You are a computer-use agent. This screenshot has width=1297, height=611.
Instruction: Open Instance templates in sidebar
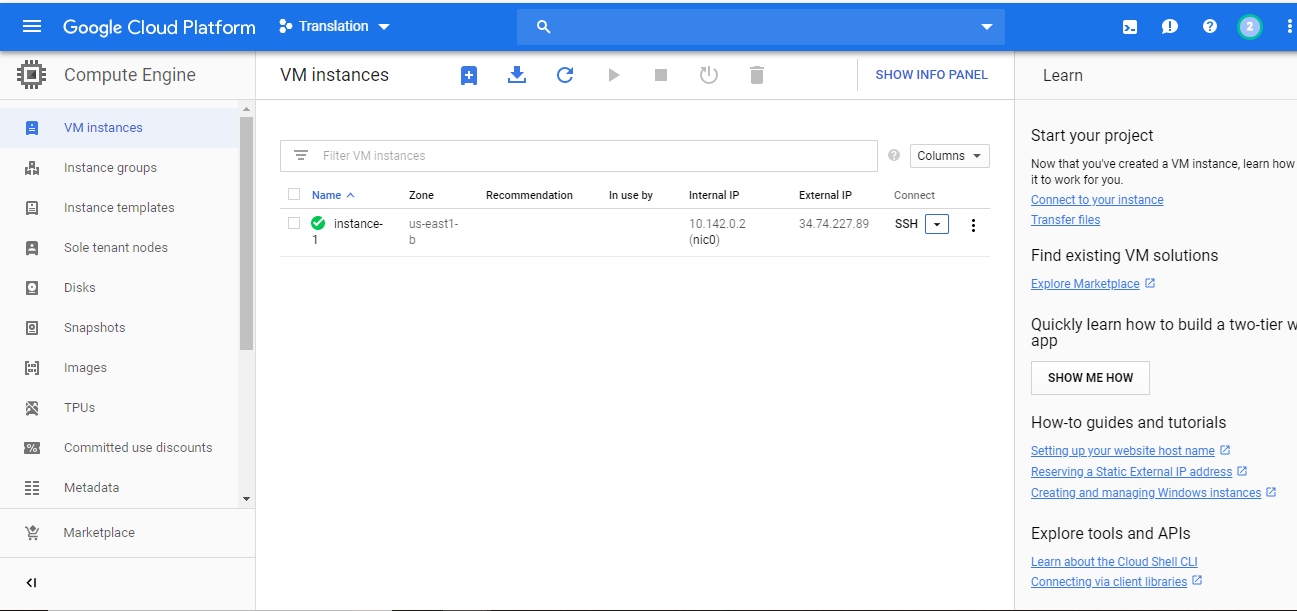(x=120, y=208)
